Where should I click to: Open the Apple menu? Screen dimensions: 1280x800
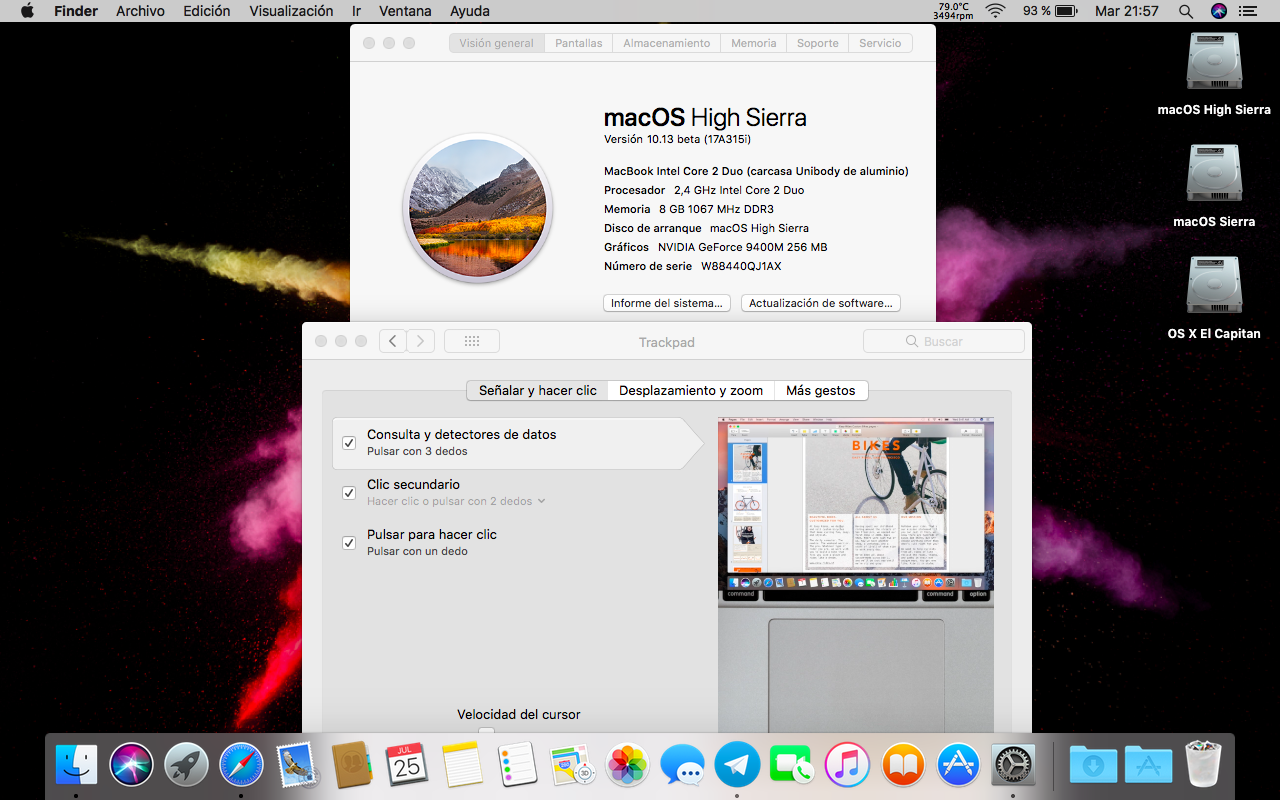tap(27, 11)
